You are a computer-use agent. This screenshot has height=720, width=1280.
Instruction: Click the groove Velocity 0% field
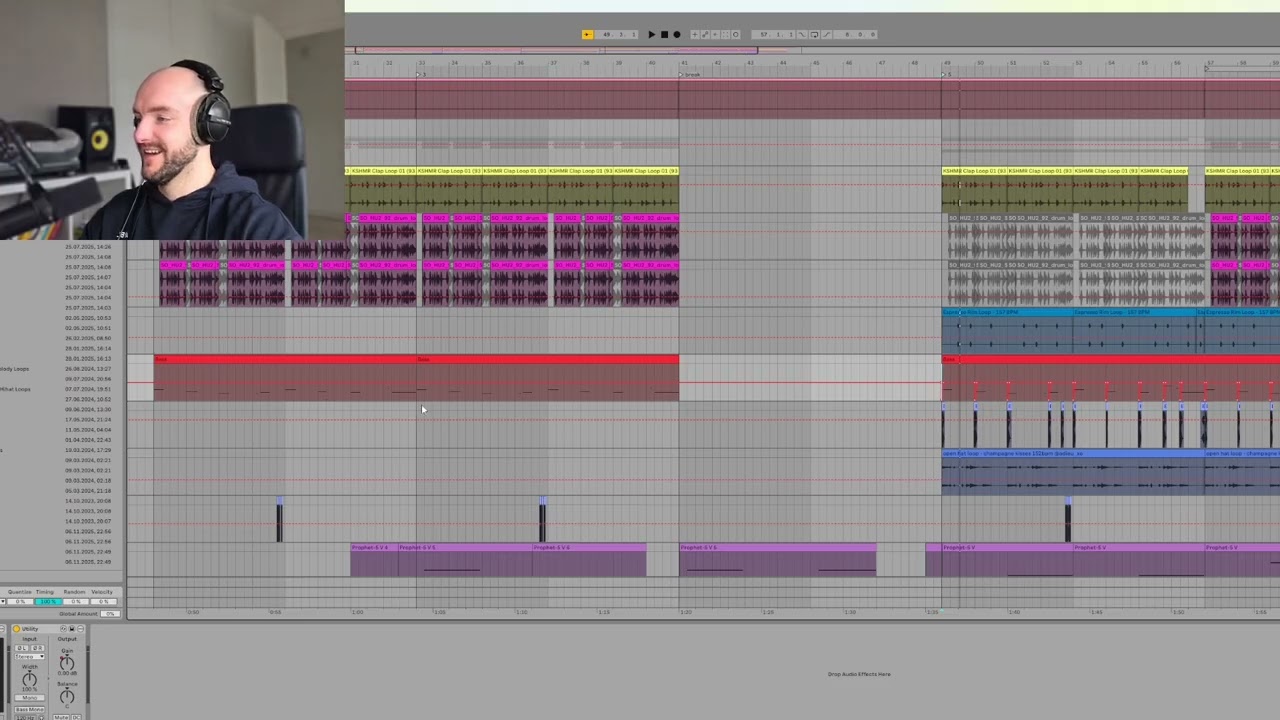pos(103,602)
